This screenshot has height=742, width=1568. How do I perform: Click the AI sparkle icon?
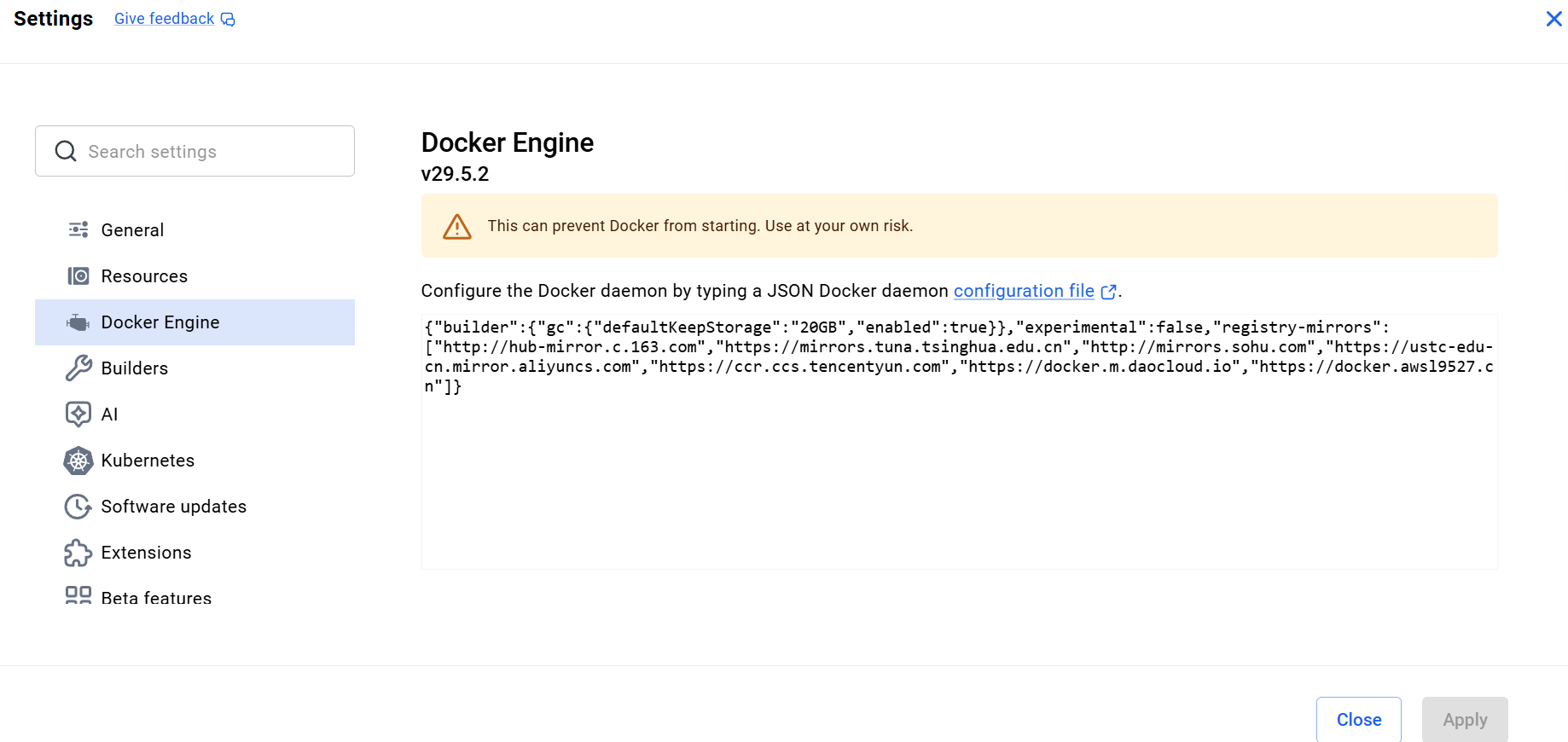coord(78,414)
